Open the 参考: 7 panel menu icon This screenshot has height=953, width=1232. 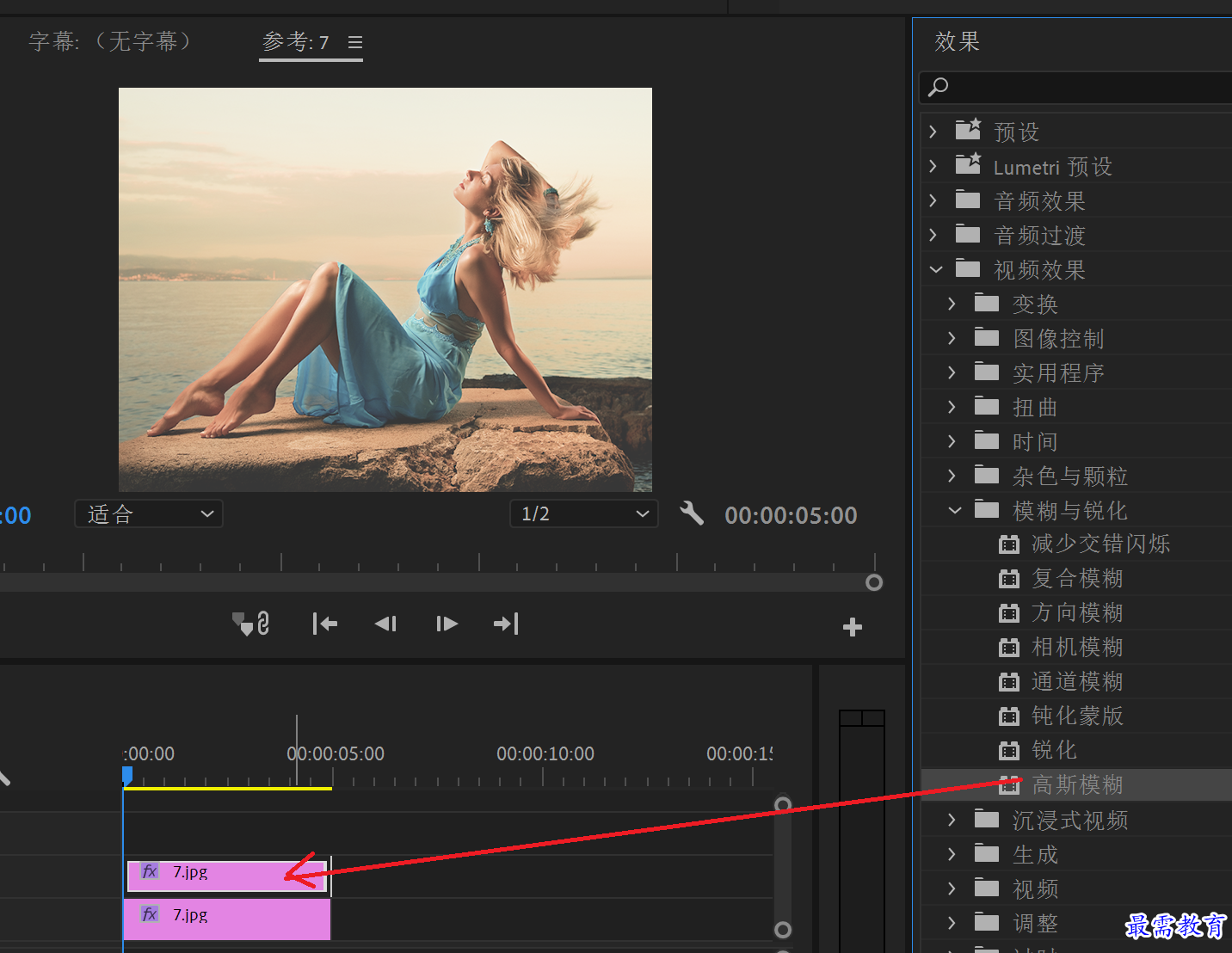click(355, 42)
